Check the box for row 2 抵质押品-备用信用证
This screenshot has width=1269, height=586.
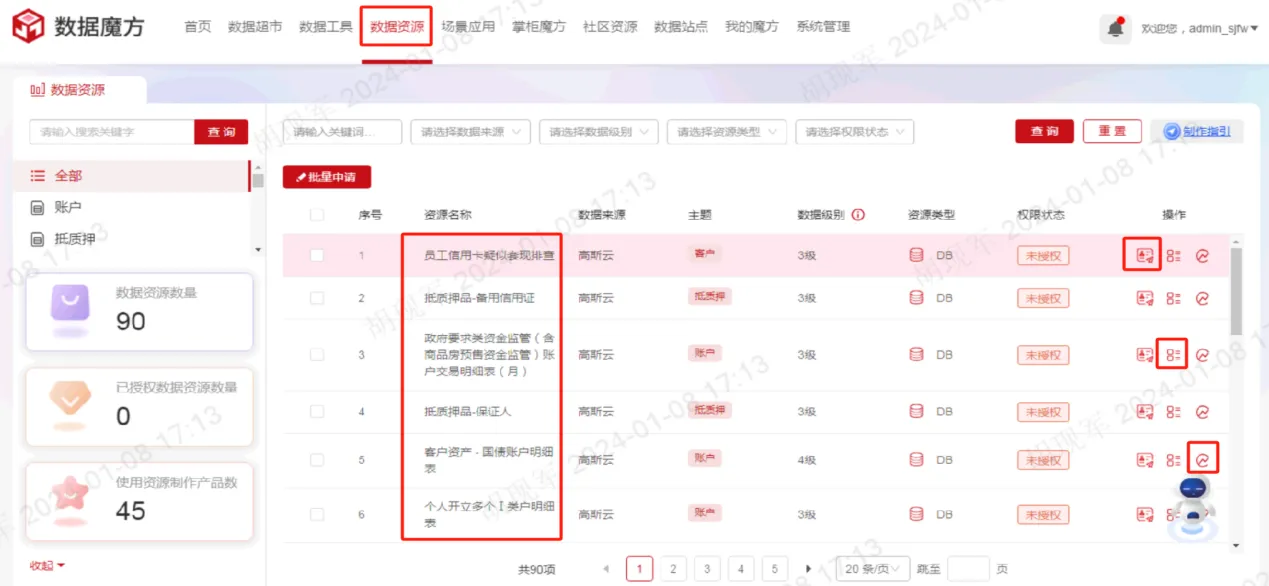click(317, 298)
